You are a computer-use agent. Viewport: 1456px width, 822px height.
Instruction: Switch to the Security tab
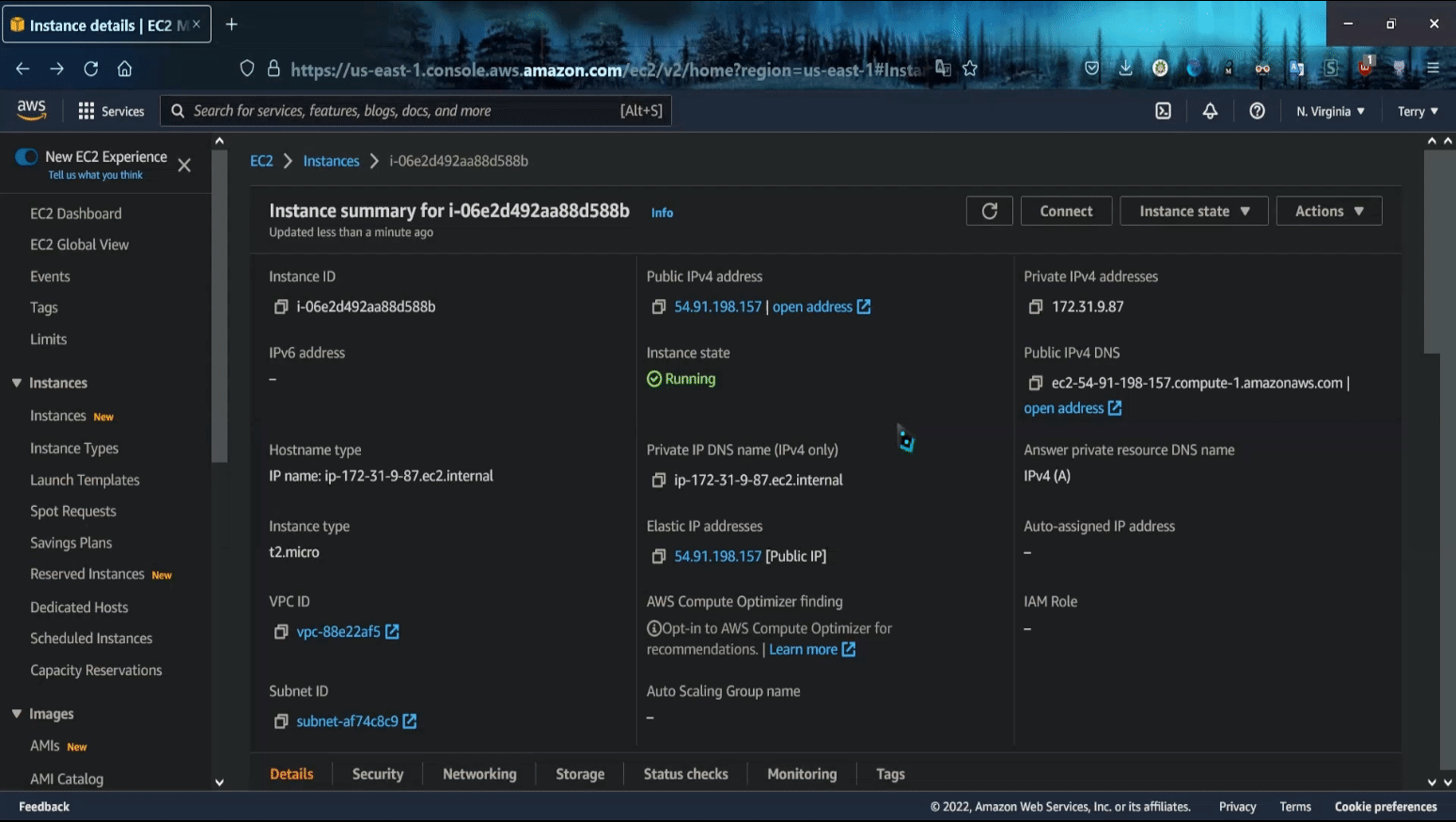[378, 774]
